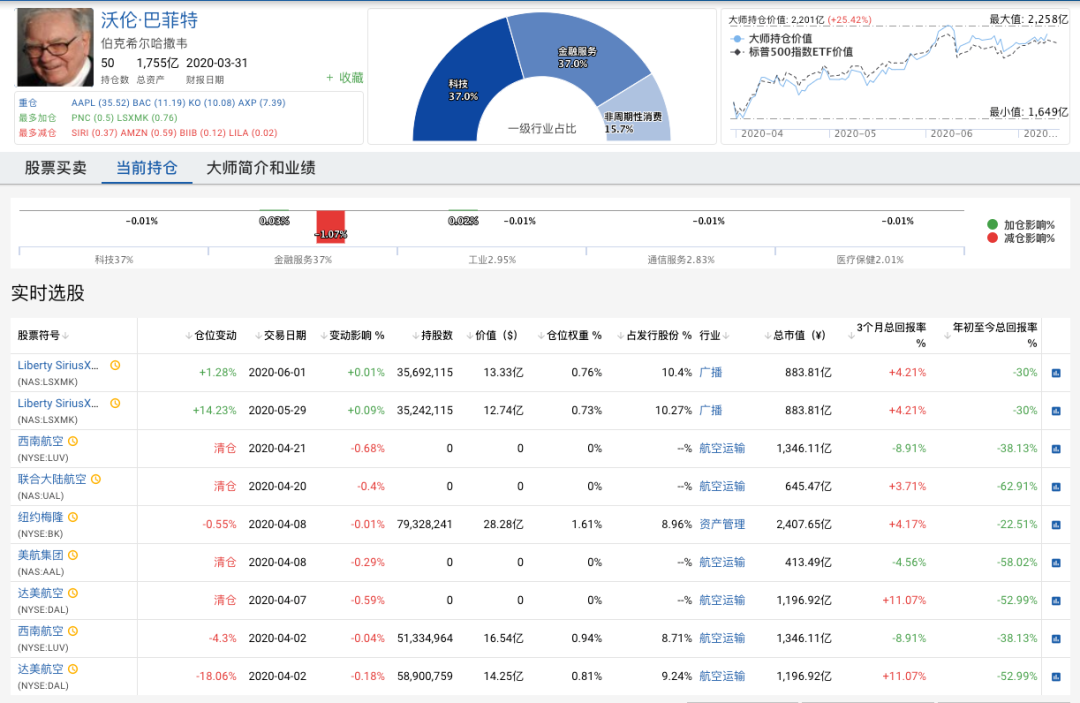Select 科技37% sector label on bar axis
This screenshot has width=1080, height=703.
114,260
